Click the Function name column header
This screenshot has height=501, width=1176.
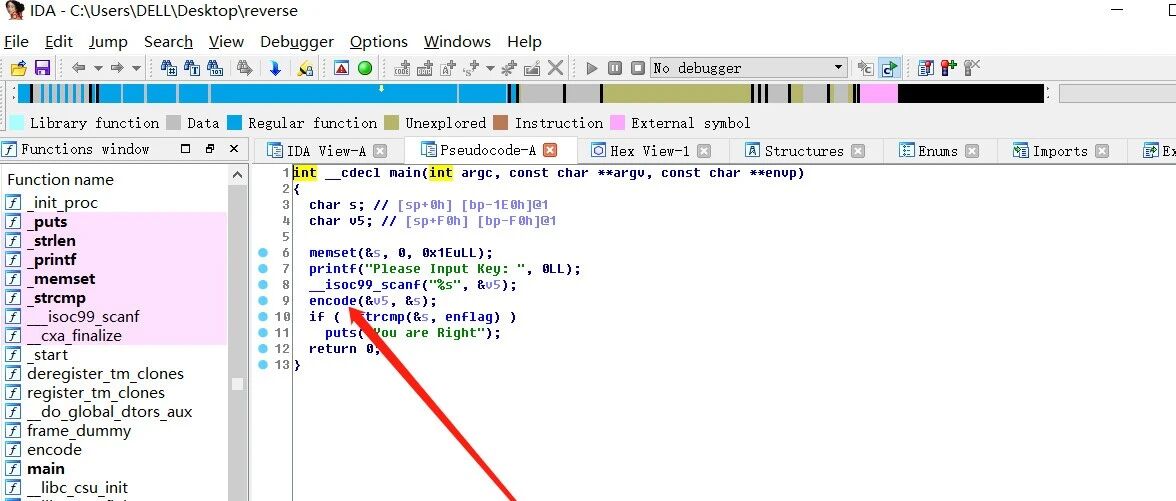[x=60, y=180]
